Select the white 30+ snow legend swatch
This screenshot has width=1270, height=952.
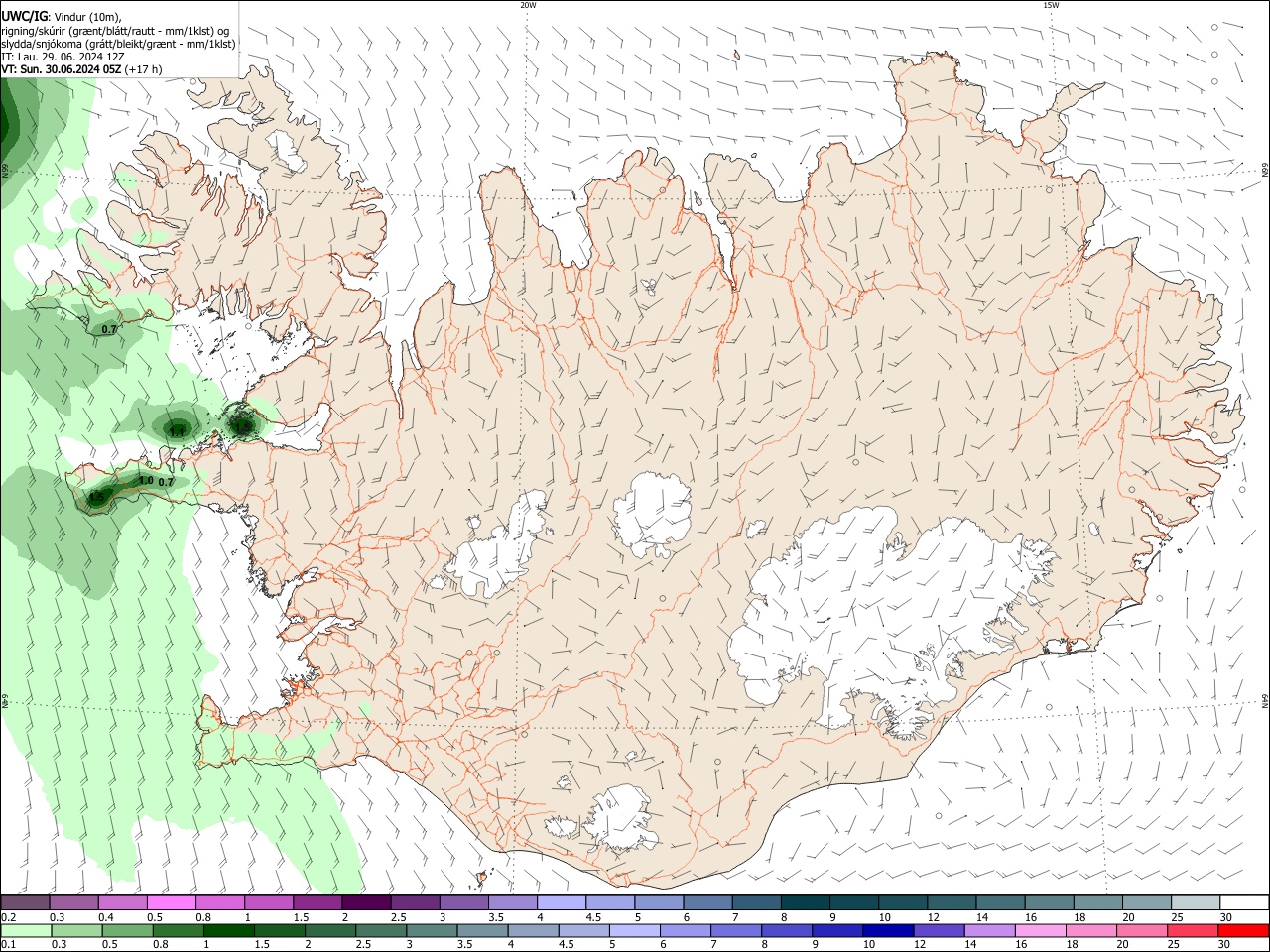click(x=1244, y=903)
